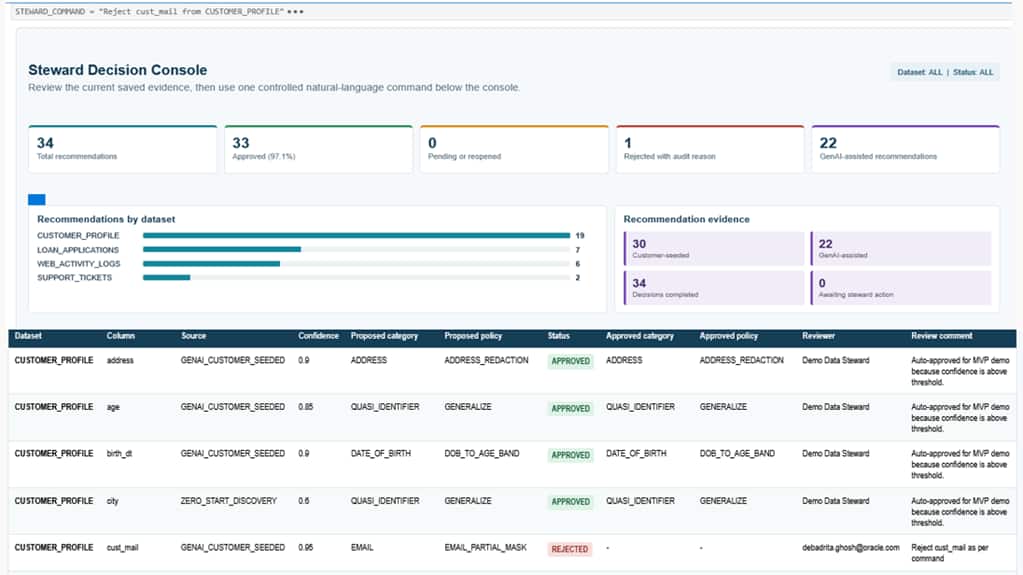Open the 22 GenAI-assisted recommendations card
This screenshot has width=1023, height=575.
[x=906, y=149]
